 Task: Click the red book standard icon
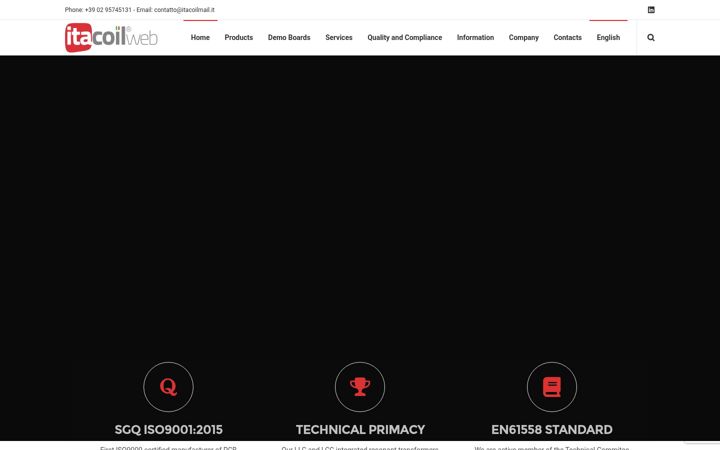pyautogui.click(x=551, y=387)
